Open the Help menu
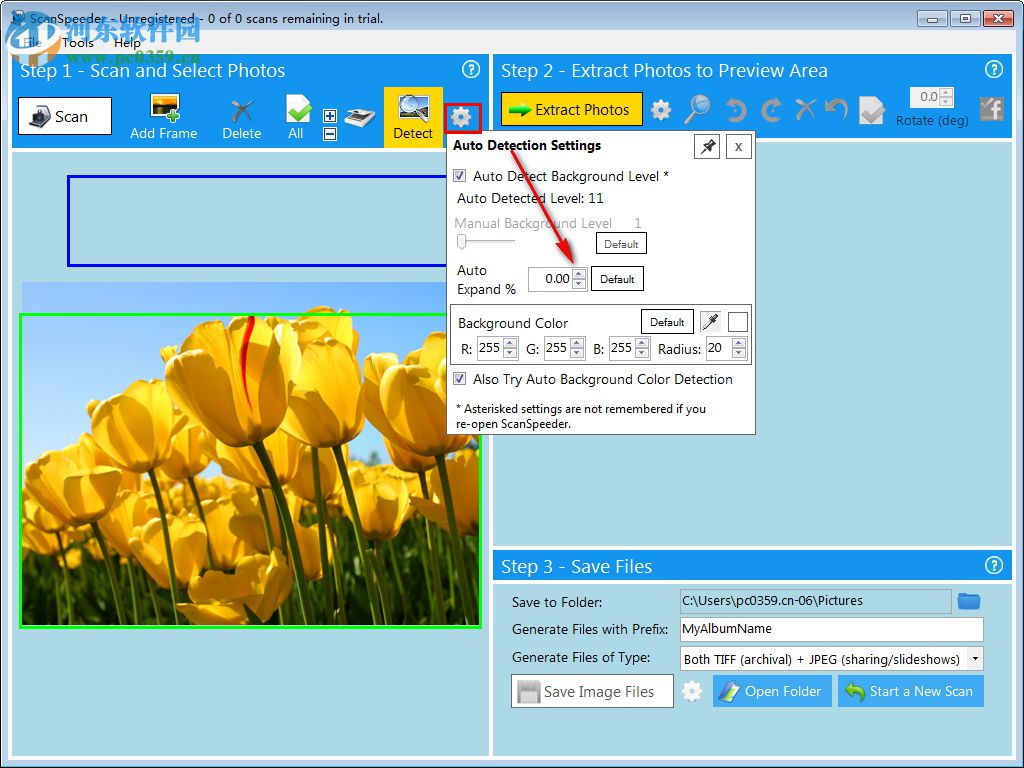Image resolution: width=1024 pixels, height=768 pixels. tap(127, 42)
